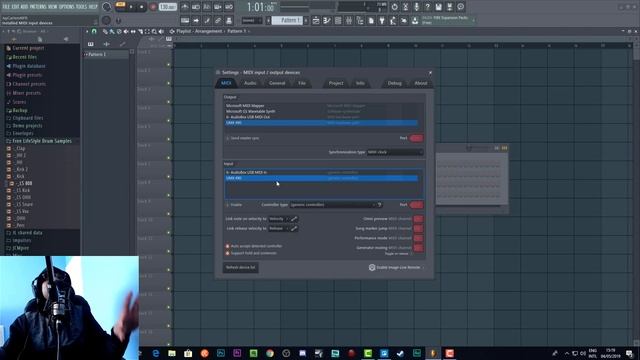Select Microsoft GS Wavetable Synth output

322,111
